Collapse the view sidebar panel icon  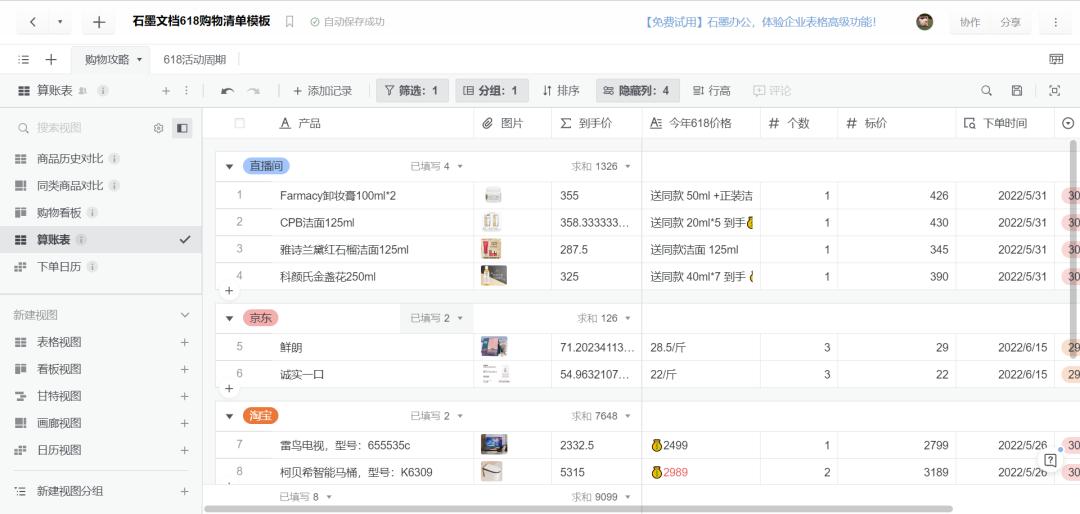182,128
